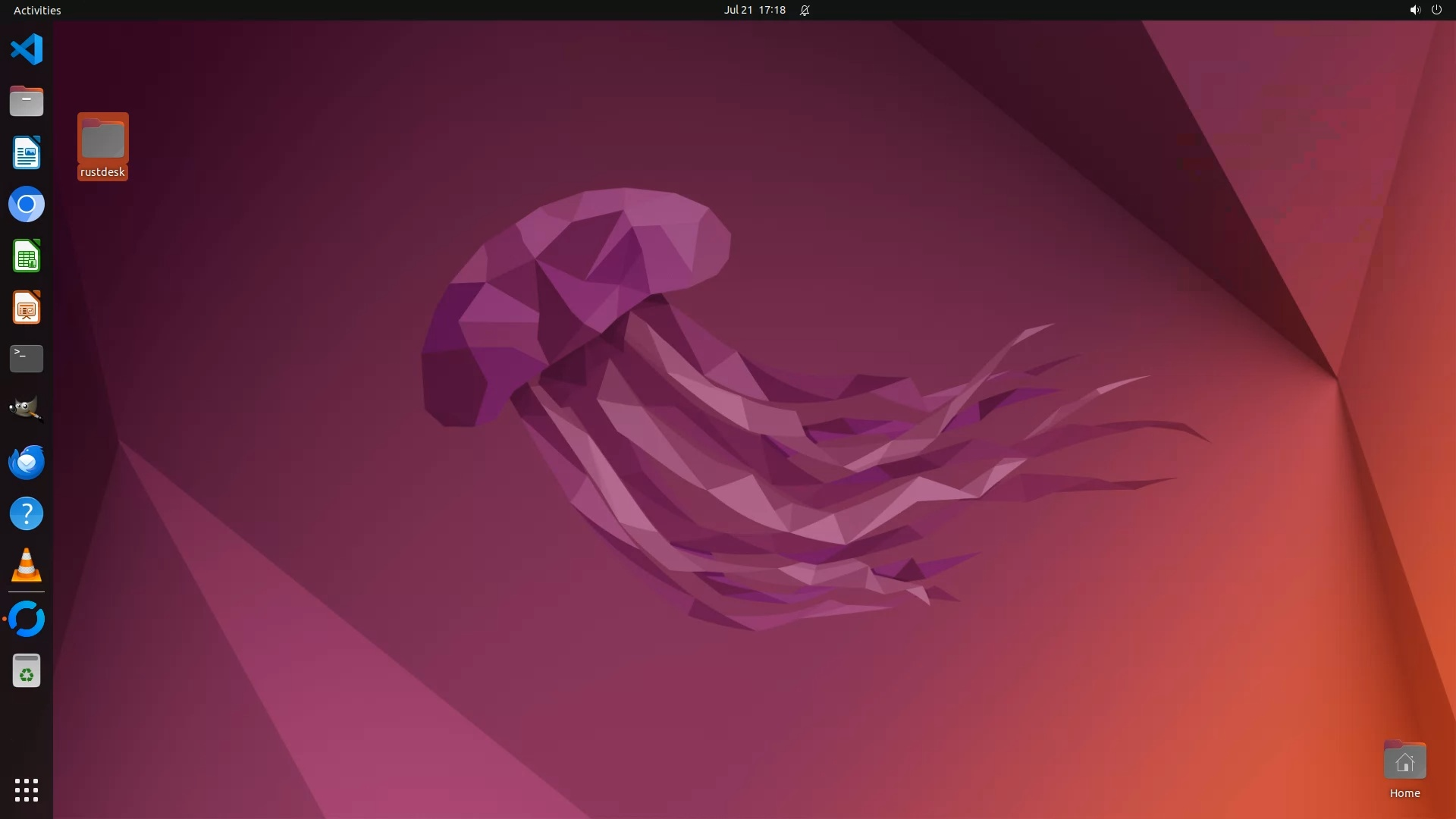Open clock and calendar menu
Screen dimensions: 1456x819
754,10
